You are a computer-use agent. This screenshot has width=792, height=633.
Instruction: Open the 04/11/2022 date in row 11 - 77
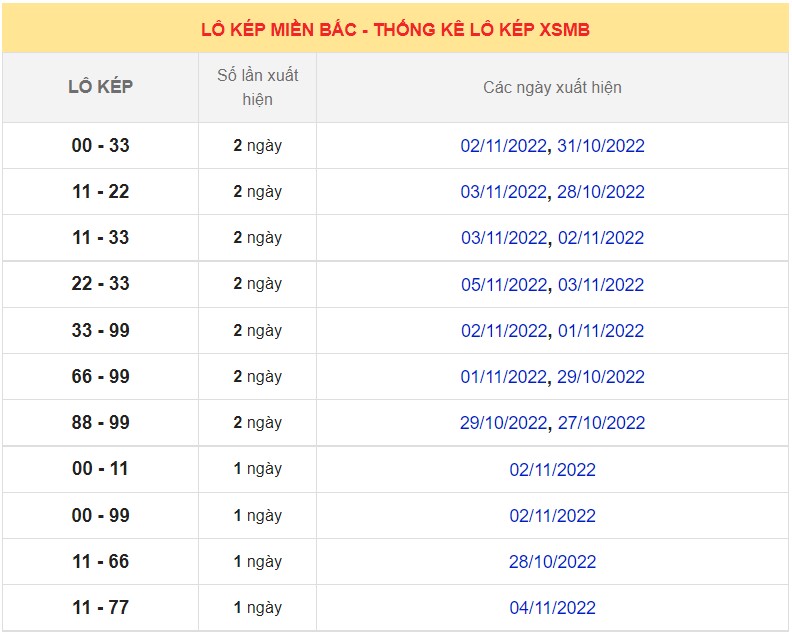pos(553,608)
